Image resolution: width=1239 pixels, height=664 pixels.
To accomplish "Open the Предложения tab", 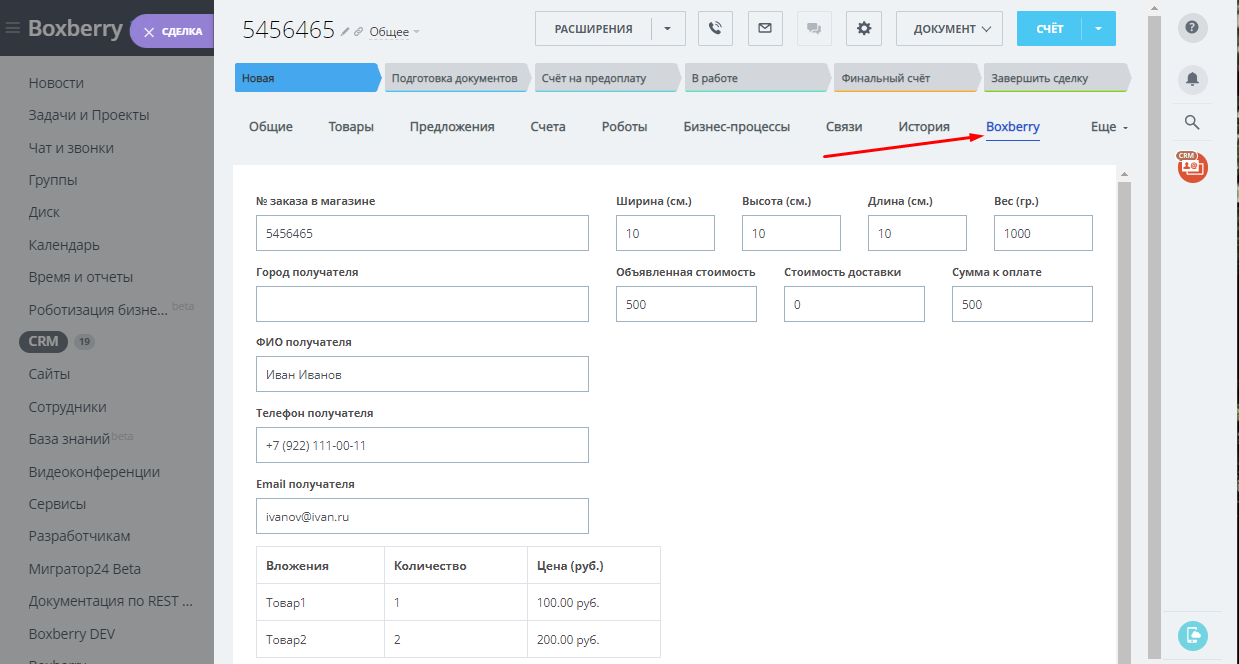I will (x=452, y=127).
